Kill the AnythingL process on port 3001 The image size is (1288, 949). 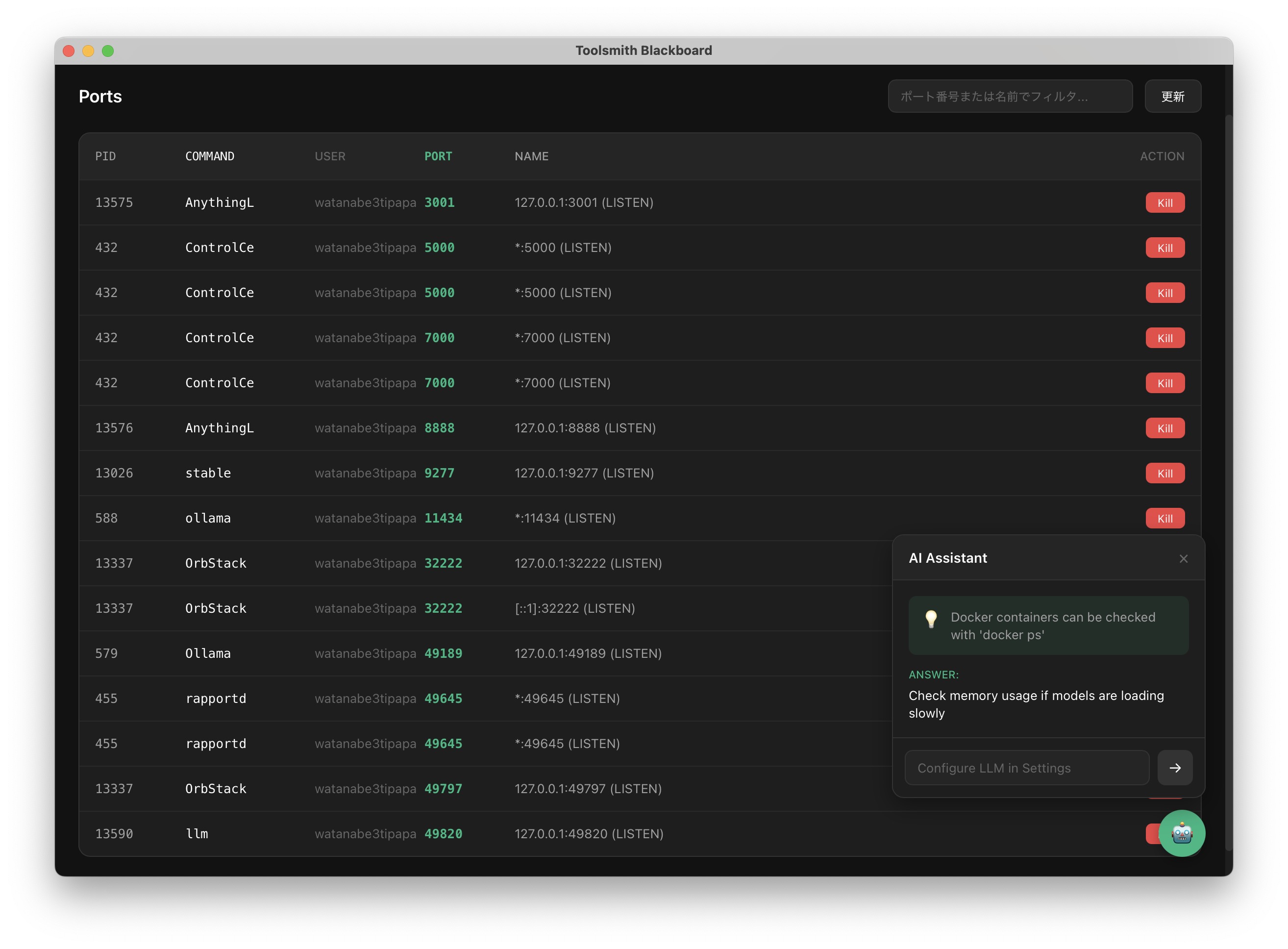click(1164, 203)
